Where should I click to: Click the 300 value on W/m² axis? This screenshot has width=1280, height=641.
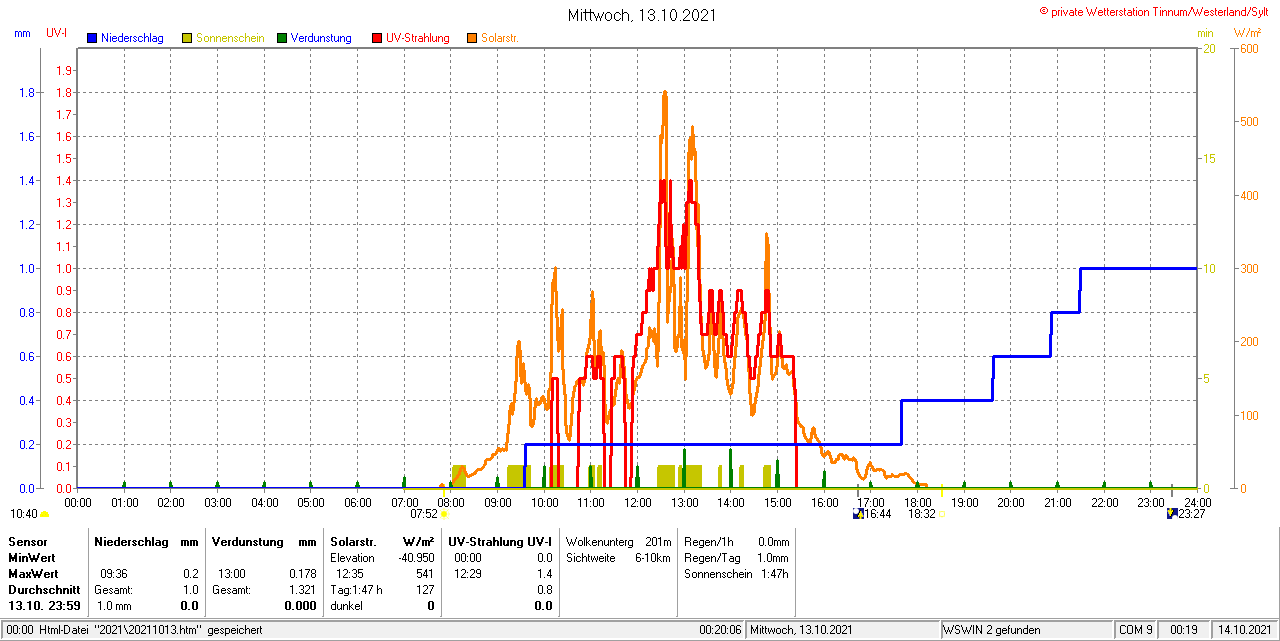tap(1249, 269)
